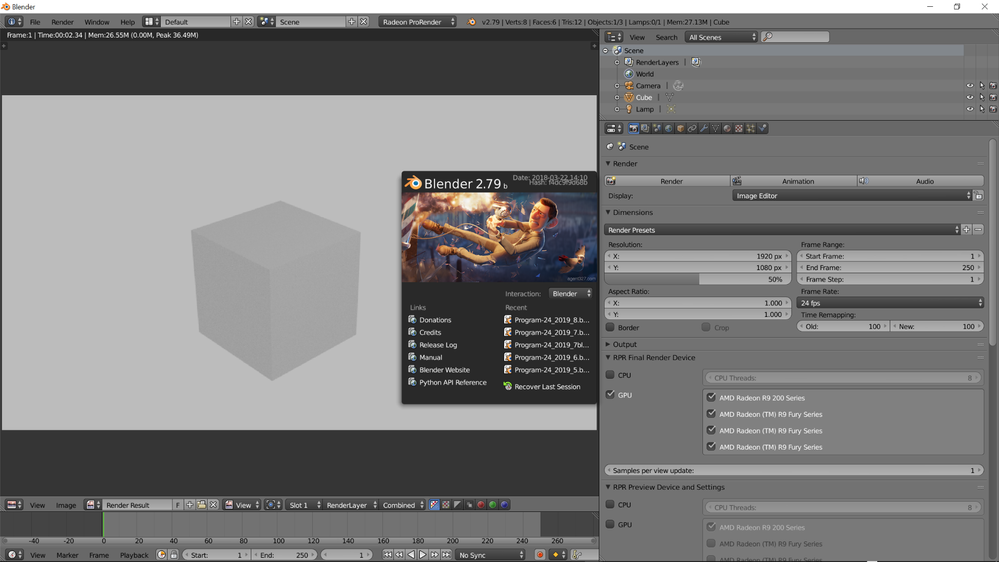Open the Help menu
The width and height of the screenshot is (999, 562).
[x=127, y=22]
